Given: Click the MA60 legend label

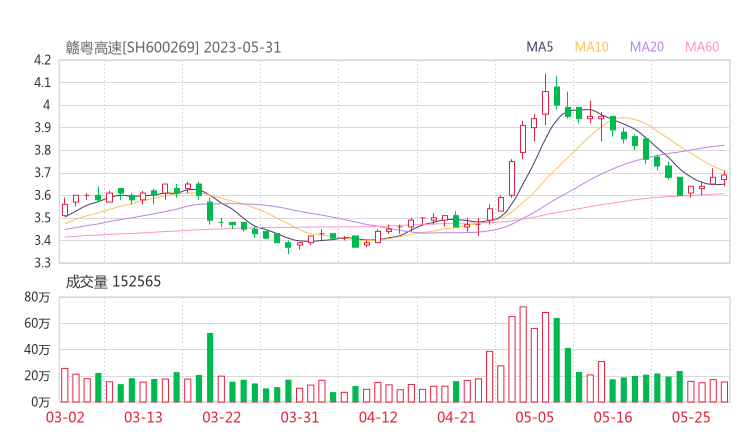Looking at the screenshot, I should [x=702, y=47].
